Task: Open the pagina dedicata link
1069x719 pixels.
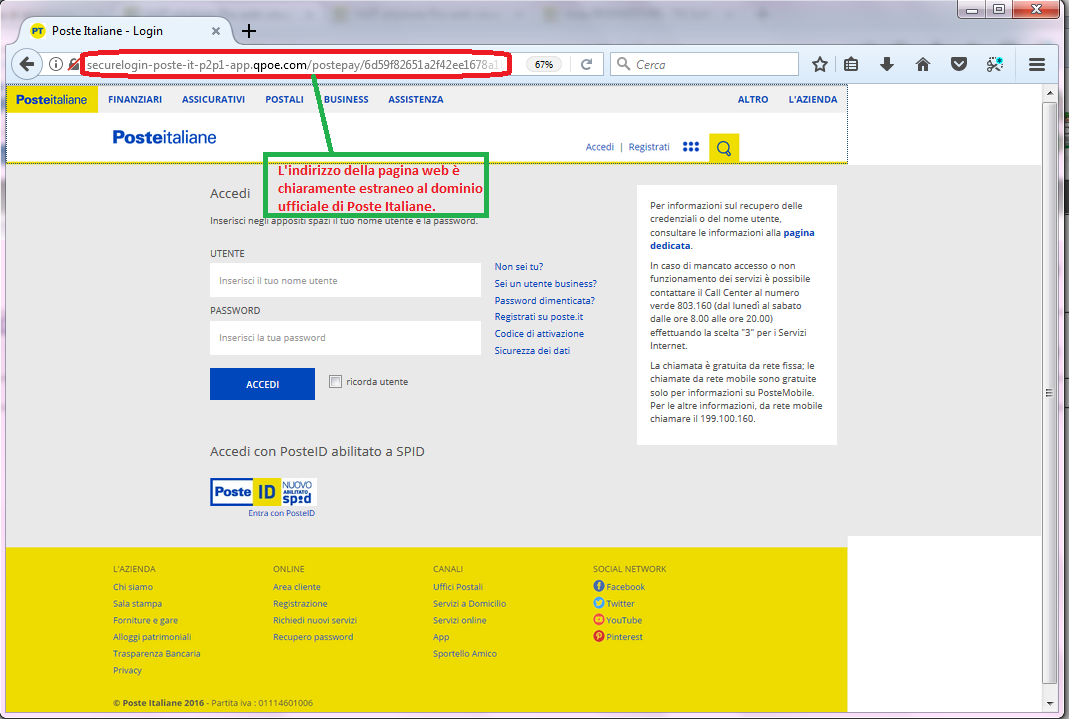Action: (x=732, y=239)
